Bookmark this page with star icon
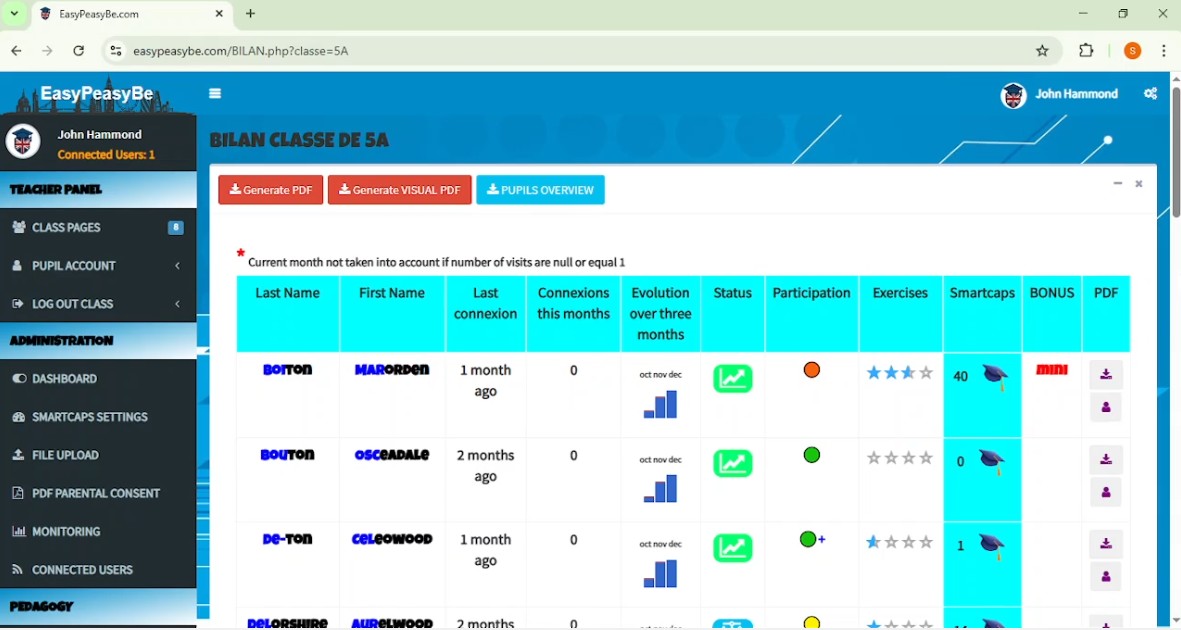The width and height of the screenshot is (1181, 630). pyautogui.click(x=1042, y=51)
